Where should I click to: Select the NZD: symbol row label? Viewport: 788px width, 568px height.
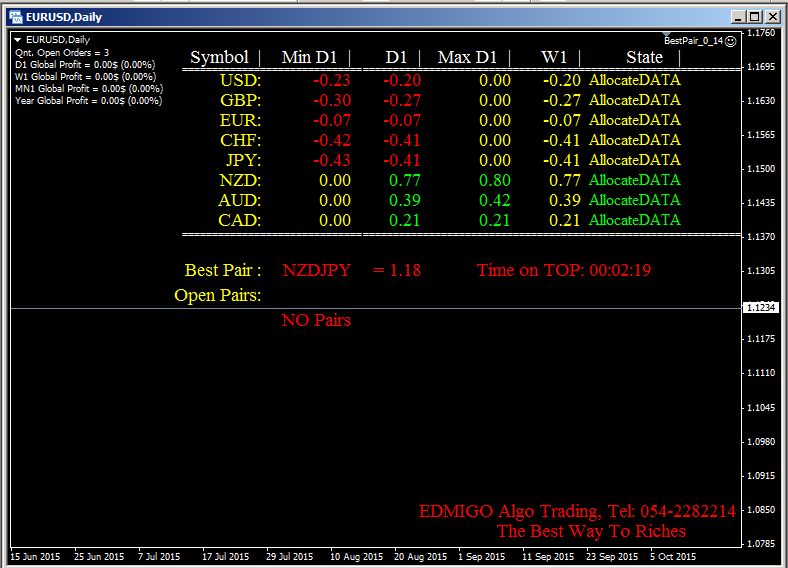(240, 180)
